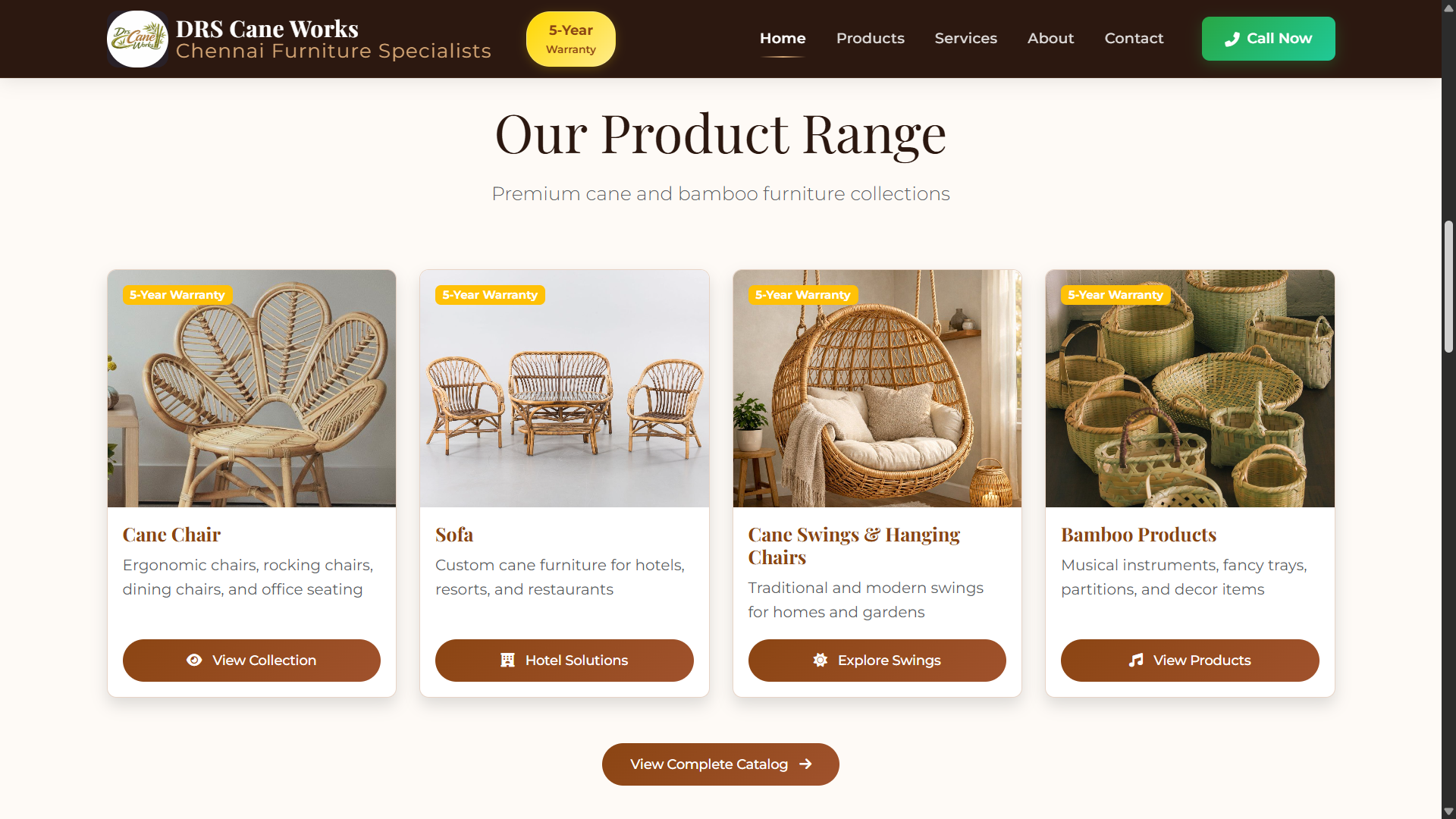Click the phone icon in Call Now
The width and height of the screenshot is (1456, 819).
pyautogui.click(x=1232, y=39)
